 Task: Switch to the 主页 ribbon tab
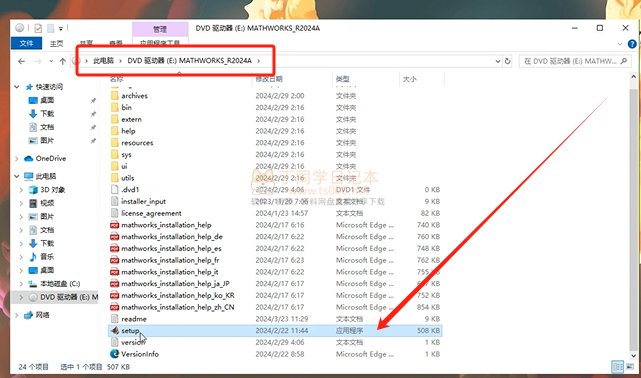(x=56, y=43)
